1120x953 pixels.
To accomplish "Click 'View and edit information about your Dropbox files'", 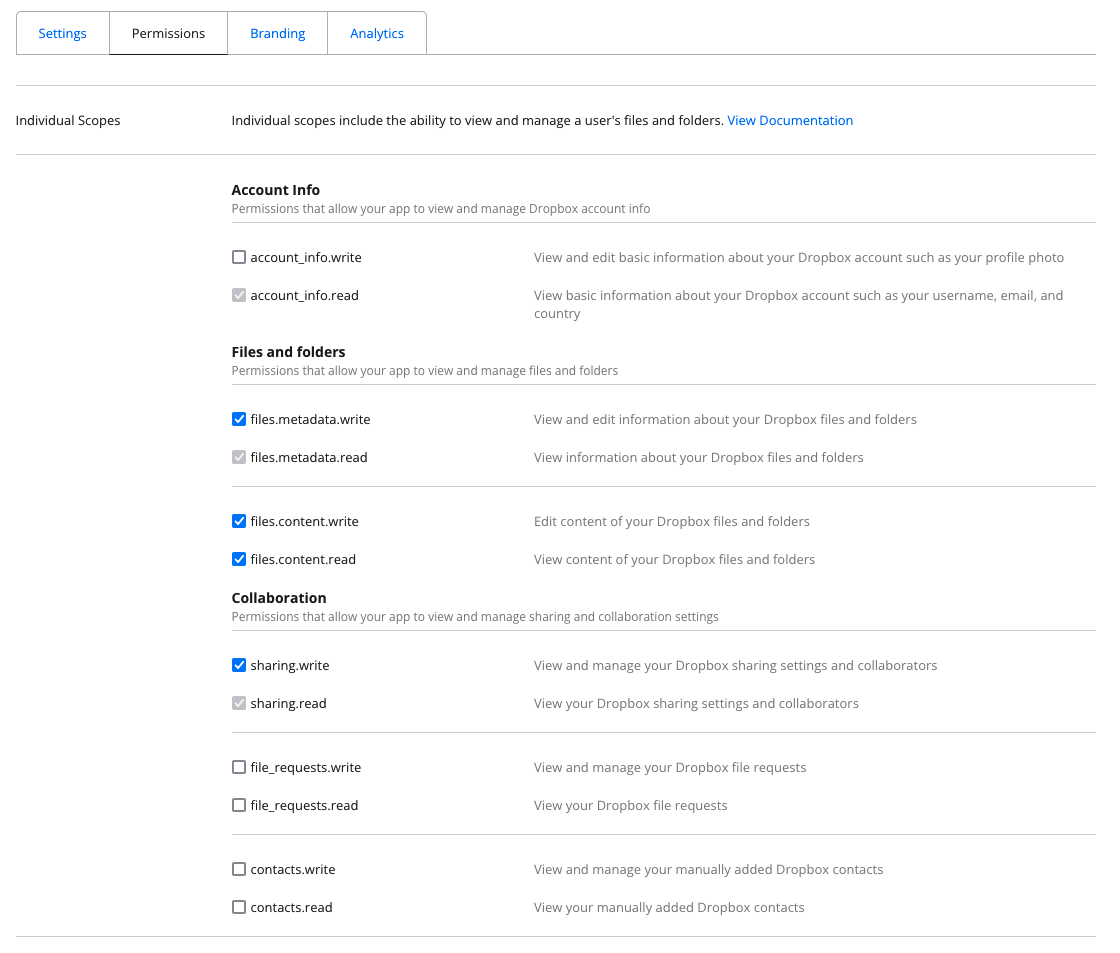I will [x=725, y=420].
